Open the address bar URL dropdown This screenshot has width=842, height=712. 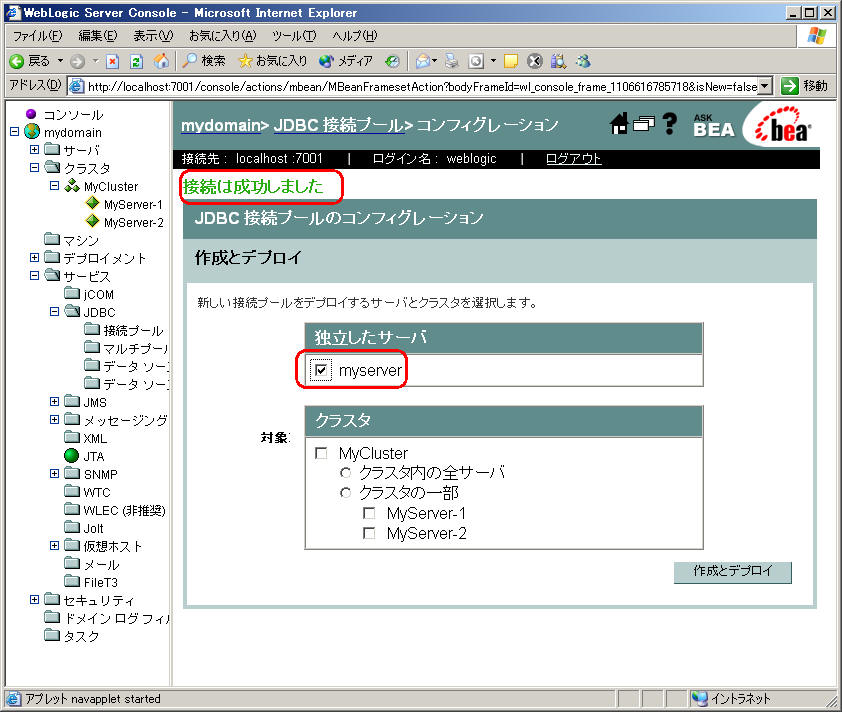(x=765, y=86)
